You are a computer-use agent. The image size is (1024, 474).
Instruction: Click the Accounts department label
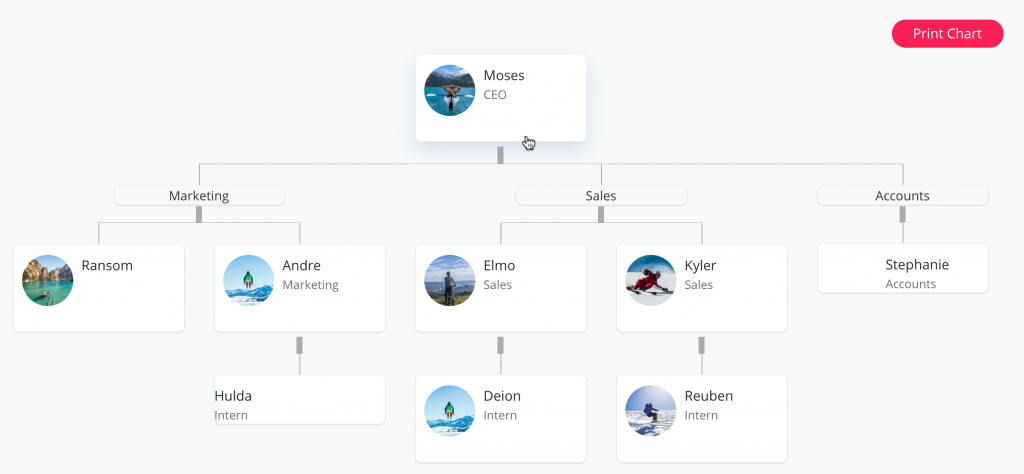click(902, 196)
